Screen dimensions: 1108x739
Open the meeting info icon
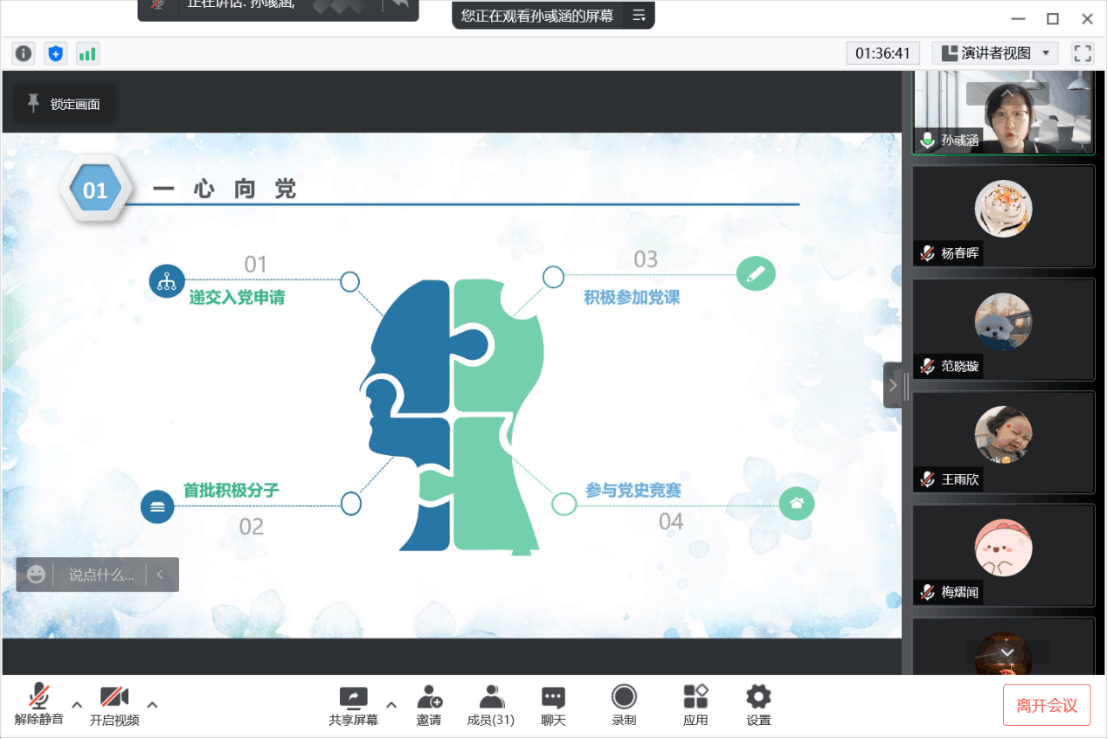click(23, 54)
